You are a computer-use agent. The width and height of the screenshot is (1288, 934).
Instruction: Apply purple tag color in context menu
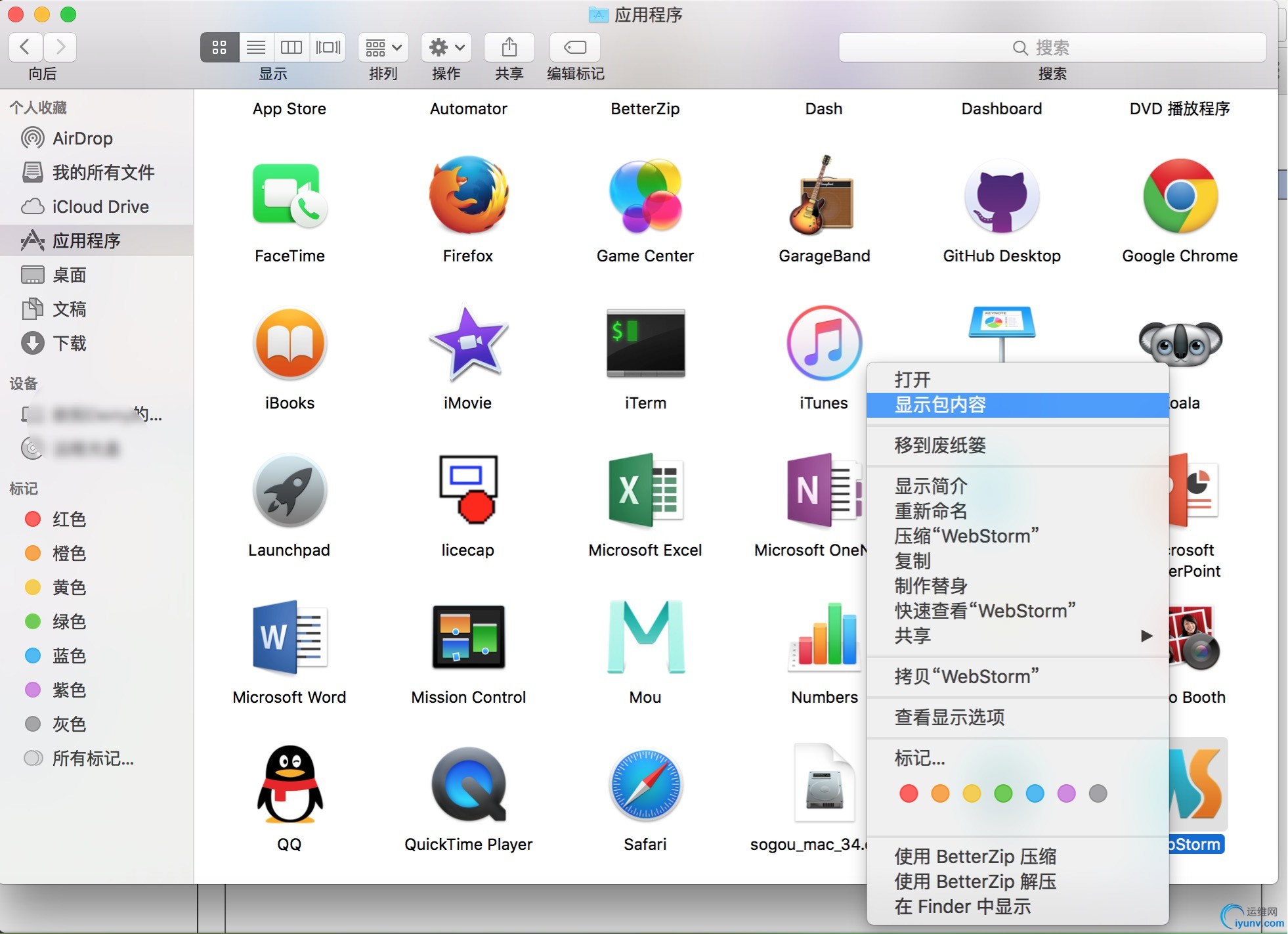(1066, 793)
